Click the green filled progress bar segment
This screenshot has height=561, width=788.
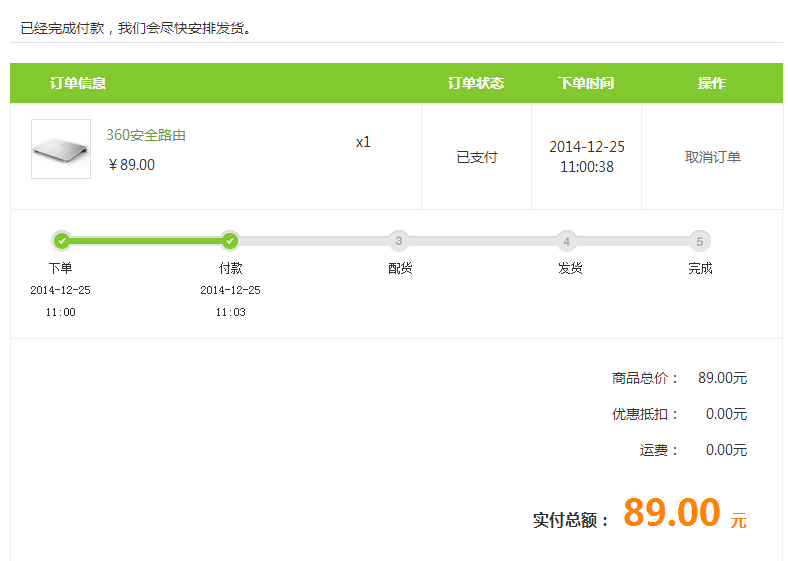click(145, 241)
